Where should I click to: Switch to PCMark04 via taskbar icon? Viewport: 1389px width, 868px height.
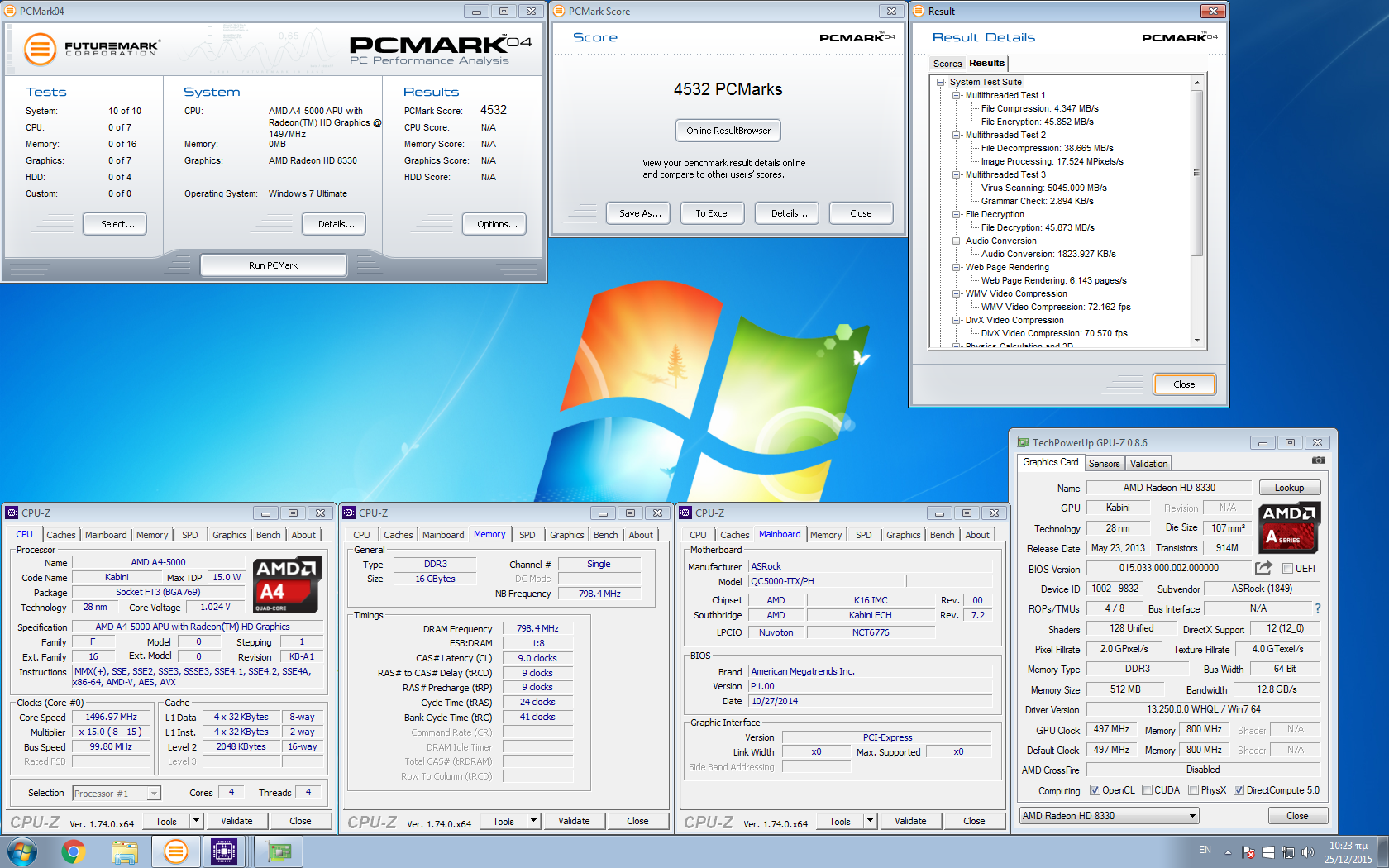[x=175, y=851]
